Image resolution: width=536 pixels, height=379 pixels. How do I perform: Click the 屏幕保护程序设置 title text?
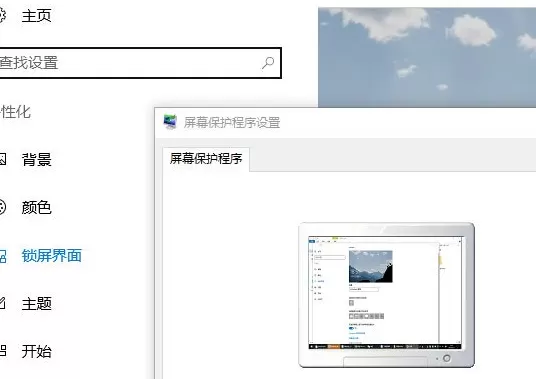232,123
